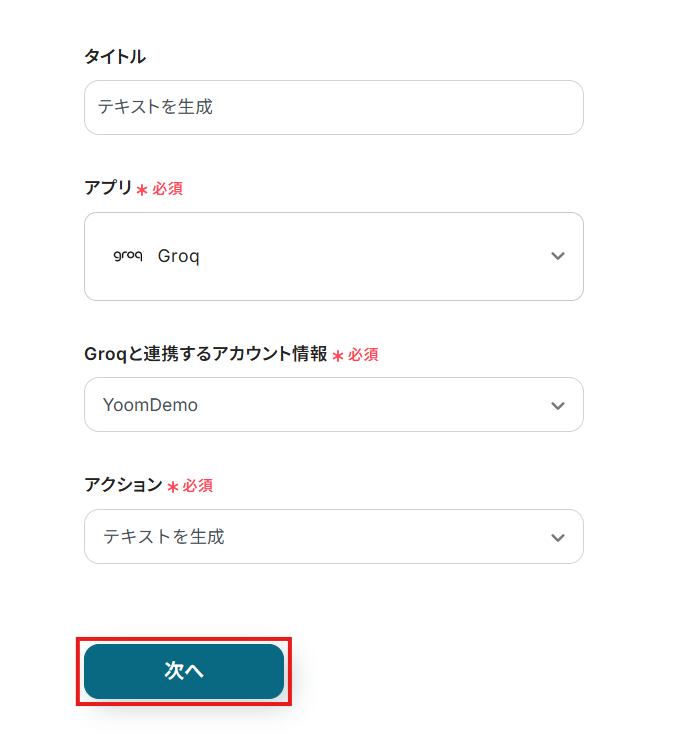Click the Groqと連携するアカウント情報 label
Image resolution: width=680 pixels, height=745 pixels.
(x=205, y=354)
